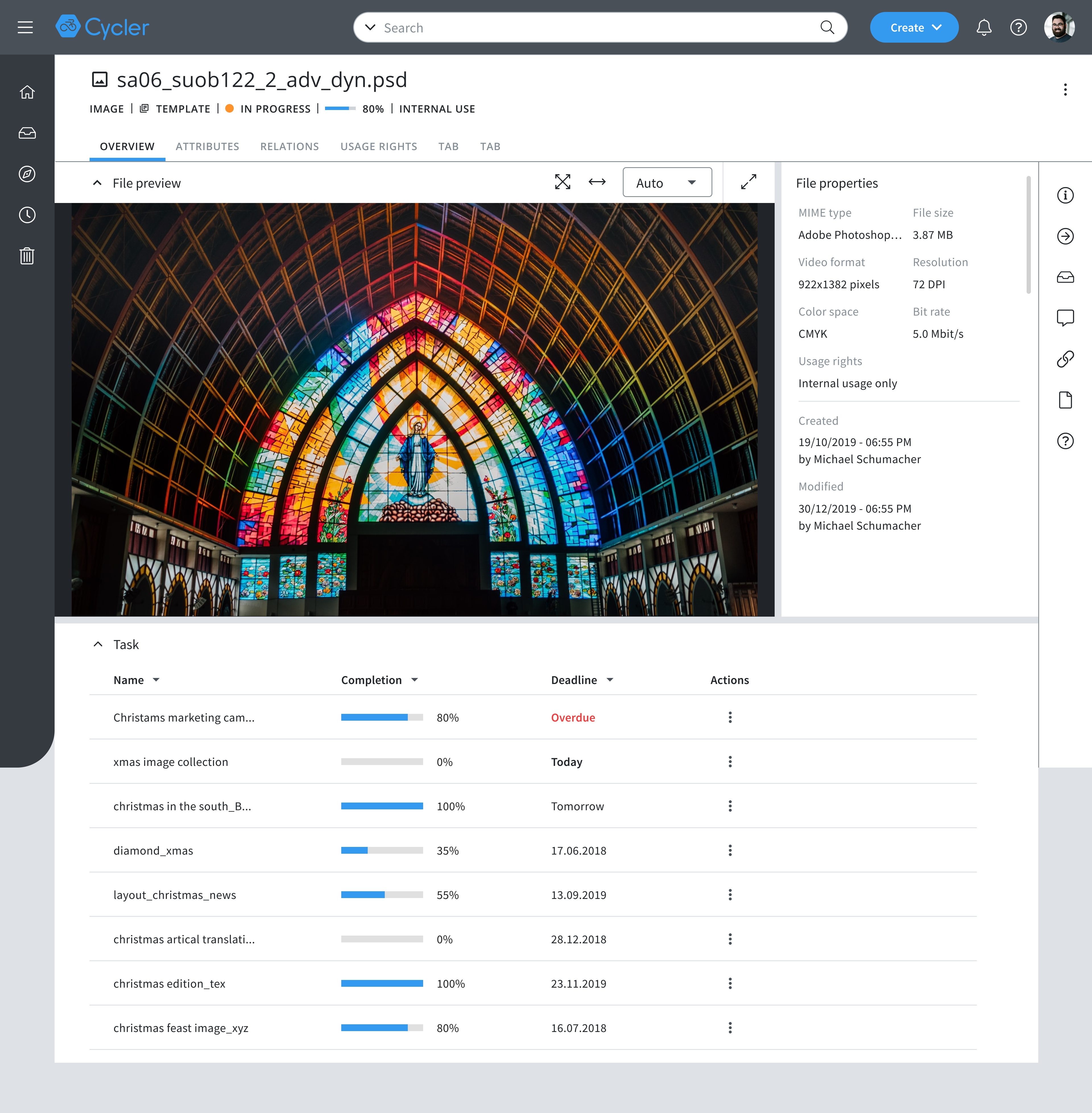
Task: Open the Usage Rights tab
Action: click(x=379, y=146)
